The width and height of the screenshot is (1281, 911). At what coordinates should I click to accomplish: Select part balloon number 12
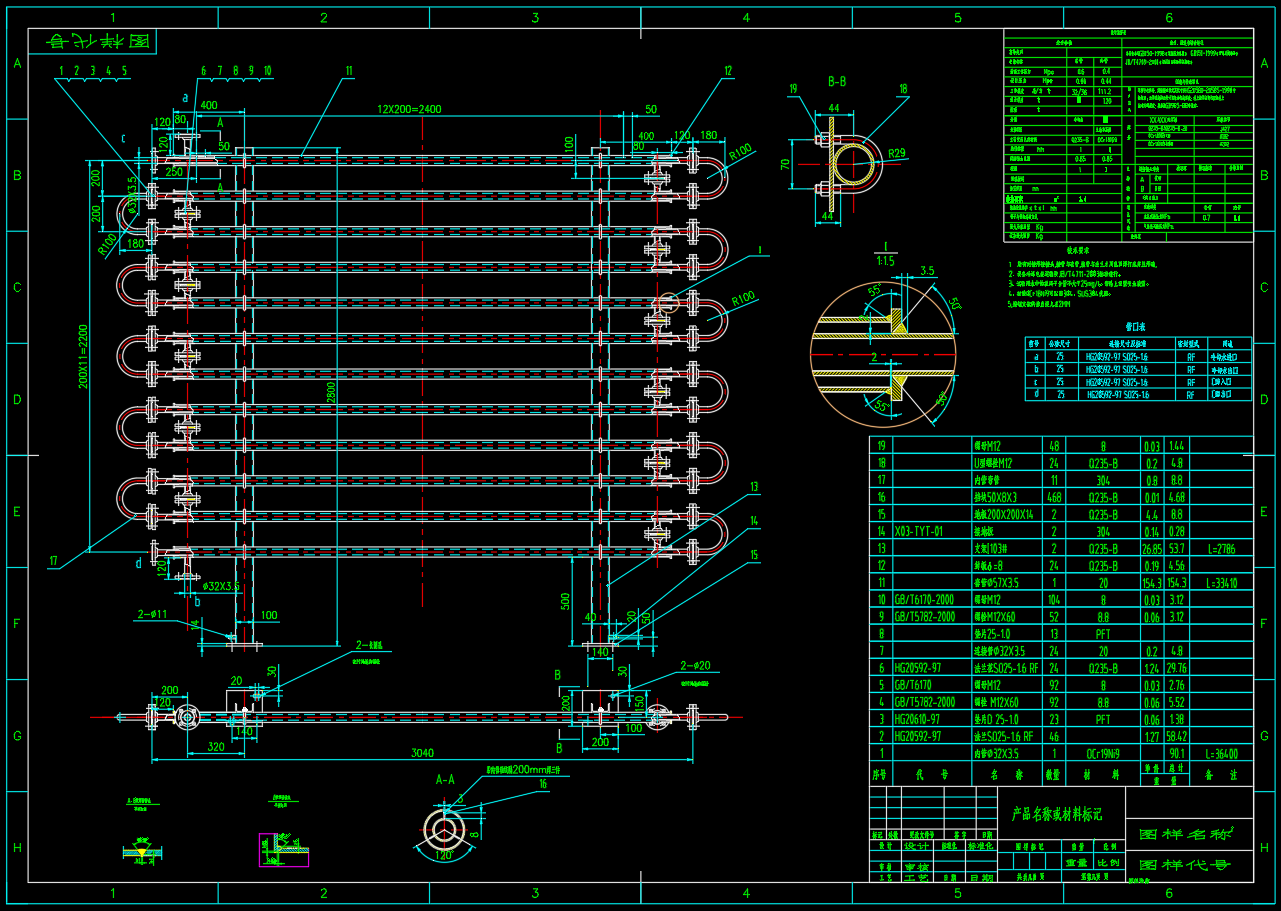(x=727, y=71)
